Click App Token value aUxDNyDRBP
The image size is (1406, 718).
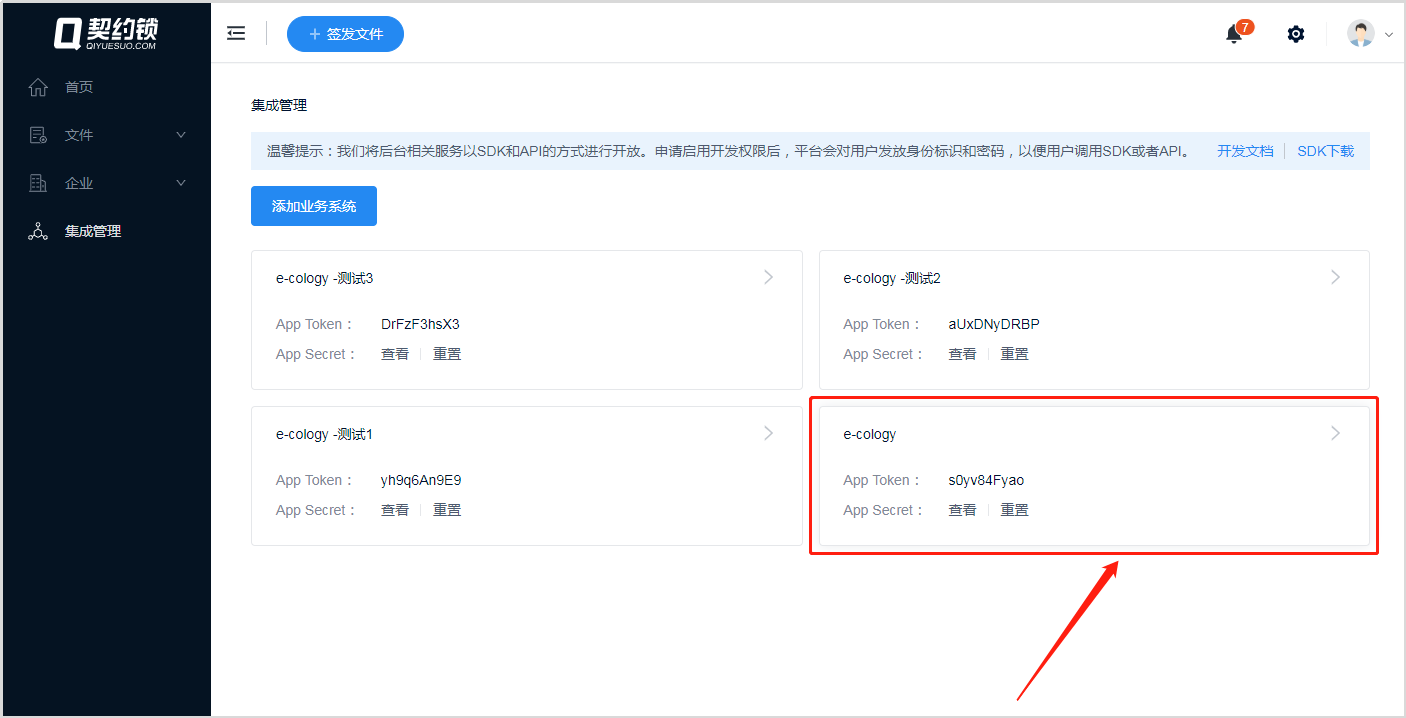[x=994, y=324]
